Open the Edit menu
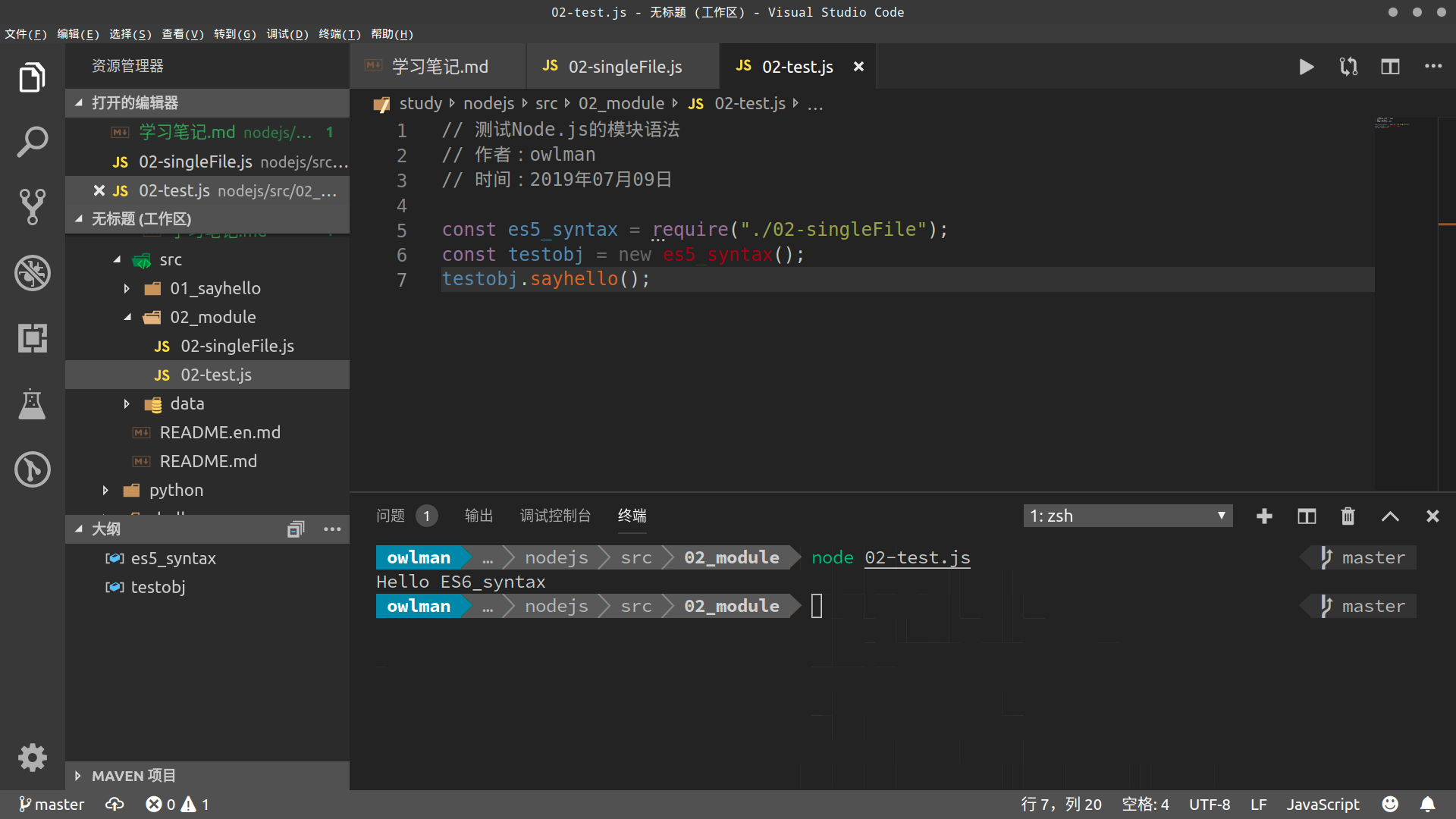This screenshot has height=819, width=1456. [x=78, y=34]
